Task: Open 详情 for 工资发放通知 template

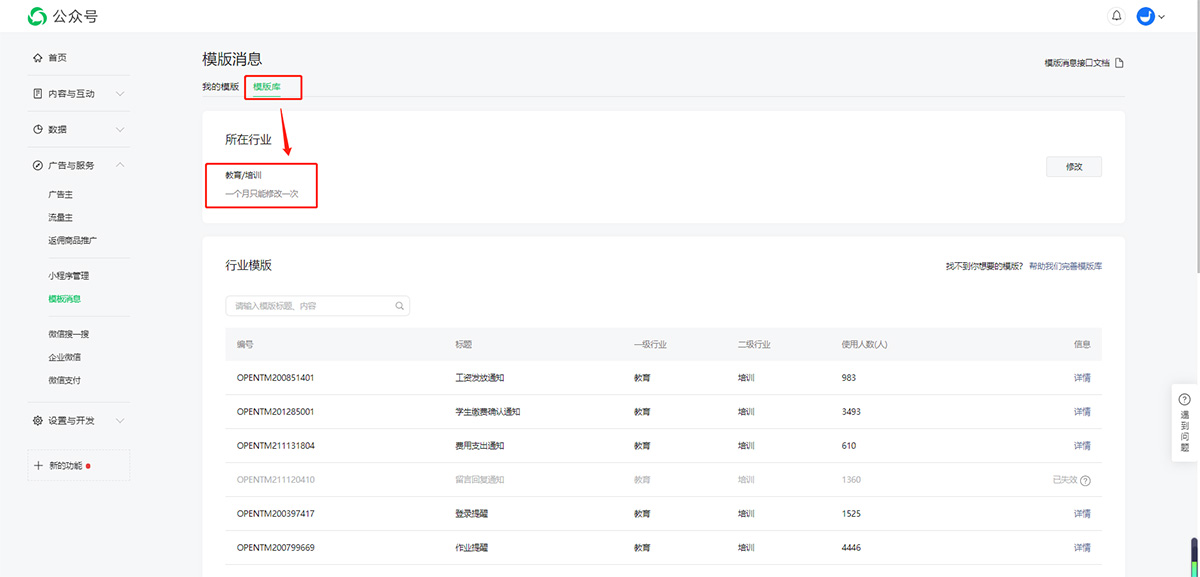Action: [1081, 378]
